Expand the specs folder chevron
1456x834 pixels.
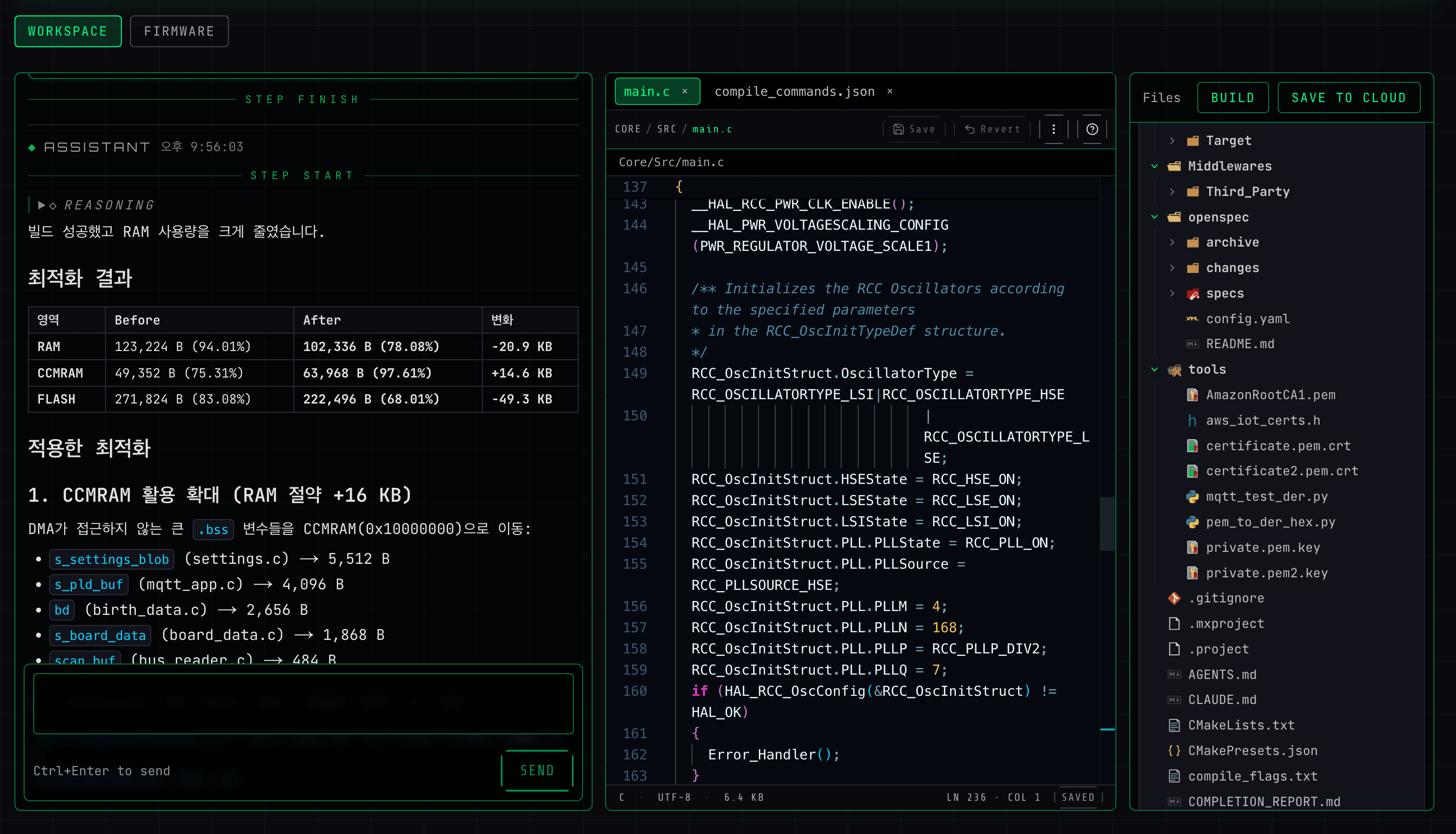(1172, 294)
